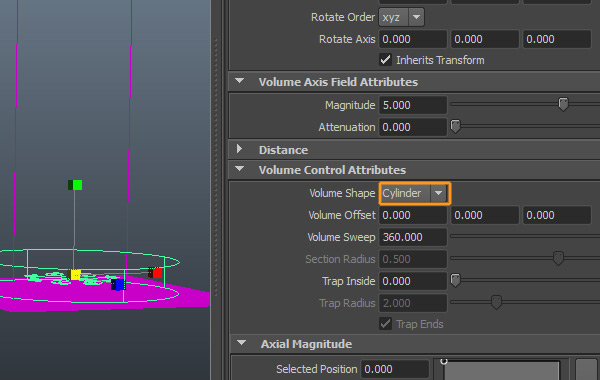Click the Section Radius value field
Image resolution: width=600 pixels, height=380 pixels.
click(x=412, y=259)
